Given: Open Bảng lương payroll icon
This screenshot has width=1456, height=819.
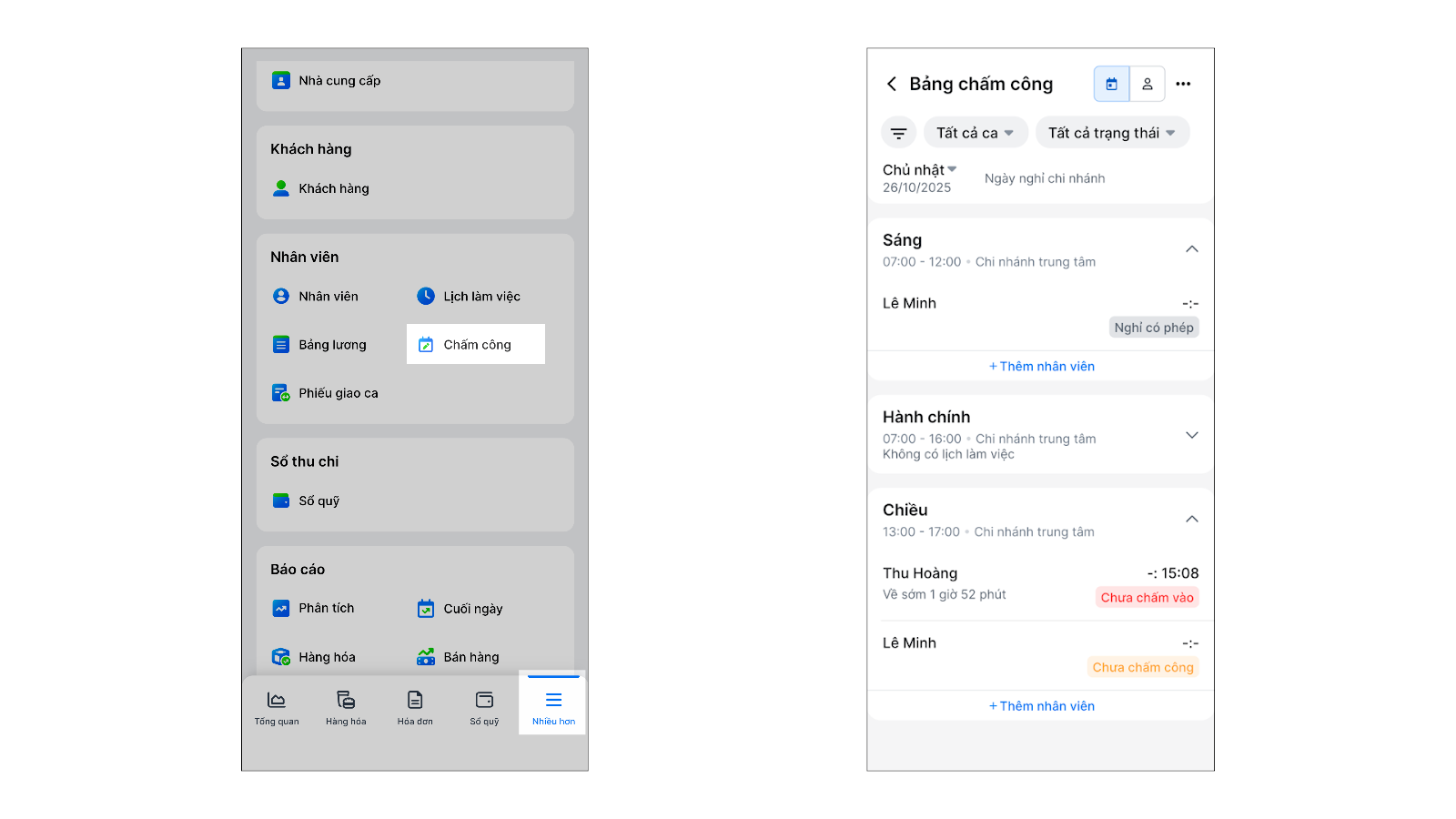Looking at the screenshot, I should [x=281, y=344].
